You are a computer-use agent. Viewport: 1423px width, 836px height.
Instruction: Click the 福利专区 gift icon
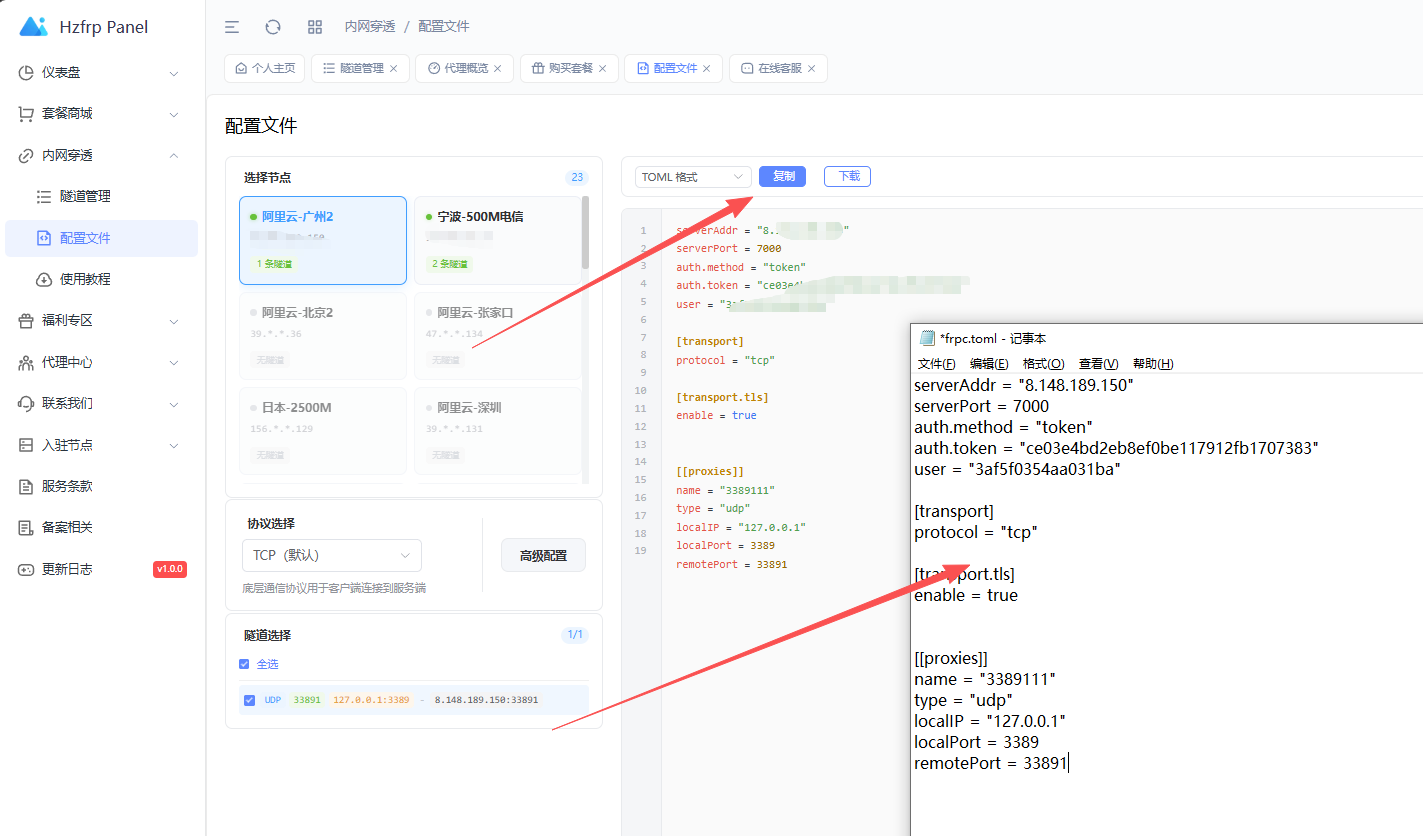[26, 321]
